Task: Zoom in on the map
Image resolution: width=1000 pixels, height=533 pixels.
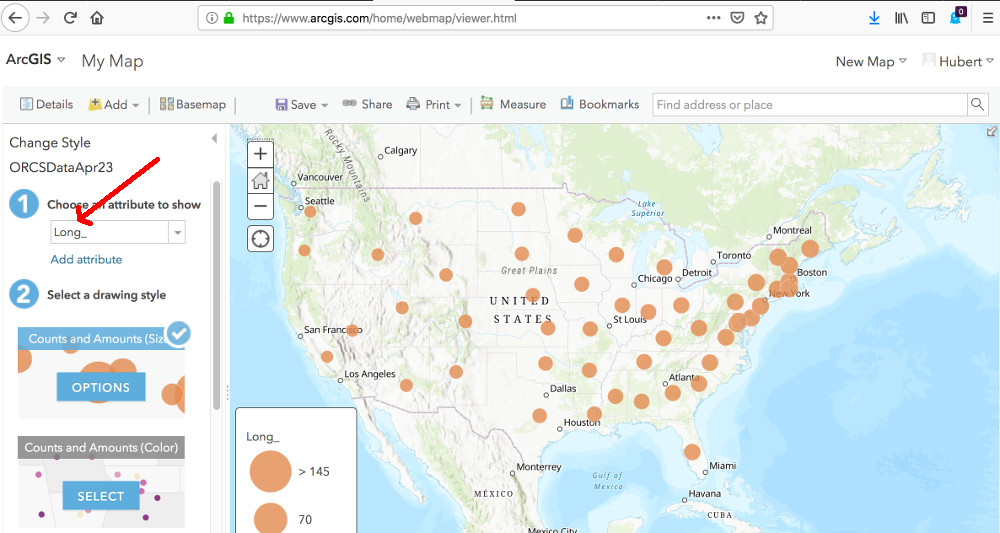Action: point(260,154)
